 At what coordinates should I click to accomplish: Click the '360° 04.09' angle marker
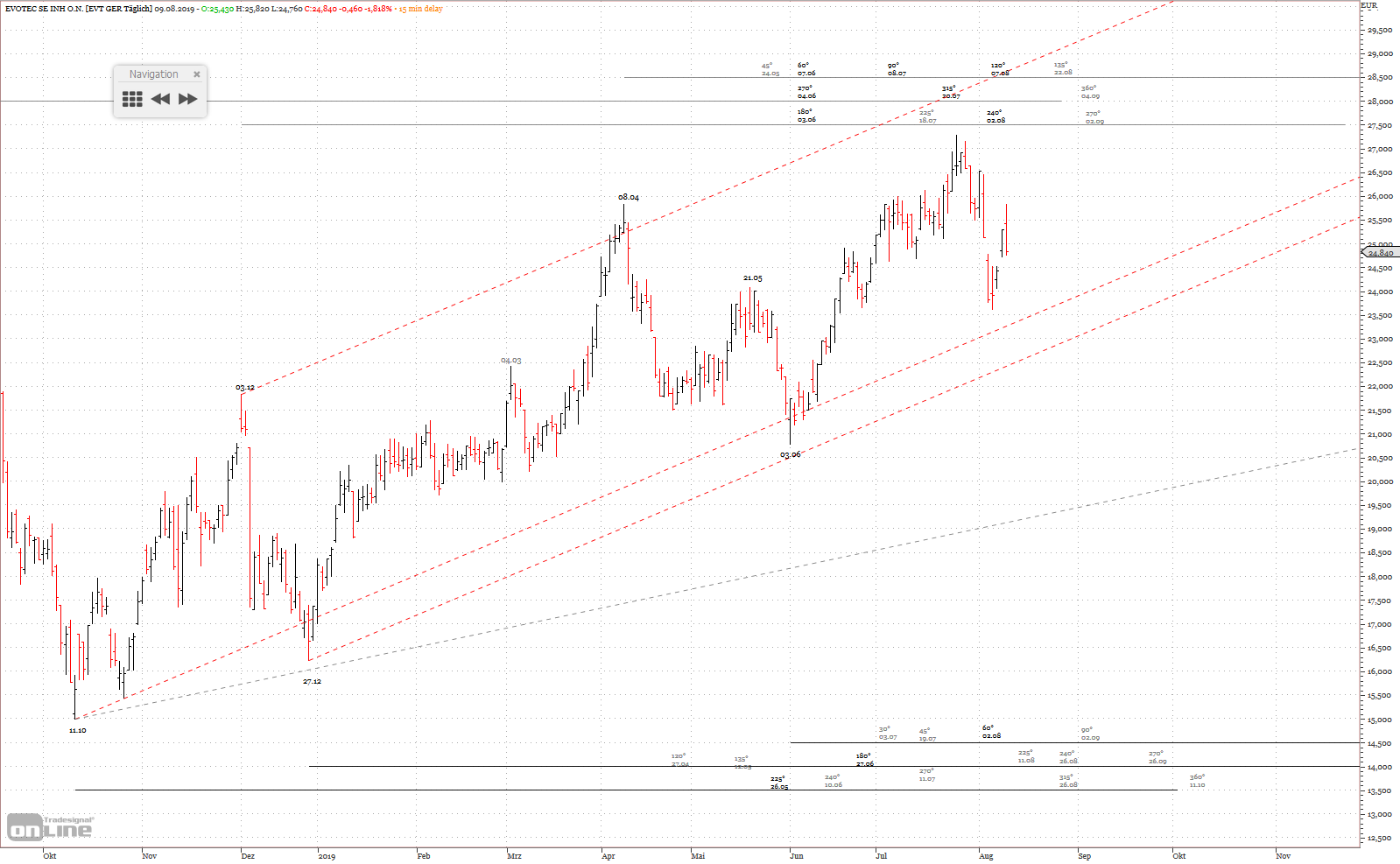tap(1090, 92)
